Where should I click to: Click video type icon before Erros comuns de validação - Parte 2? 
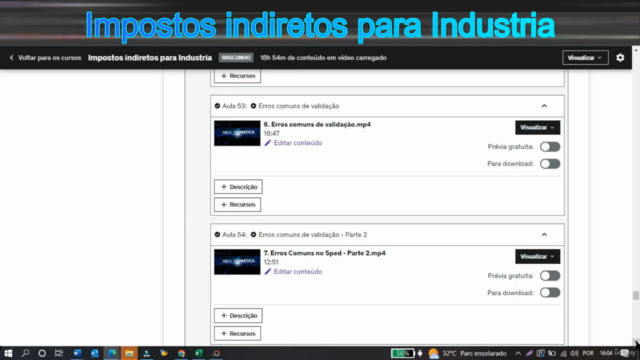[253, 235]
